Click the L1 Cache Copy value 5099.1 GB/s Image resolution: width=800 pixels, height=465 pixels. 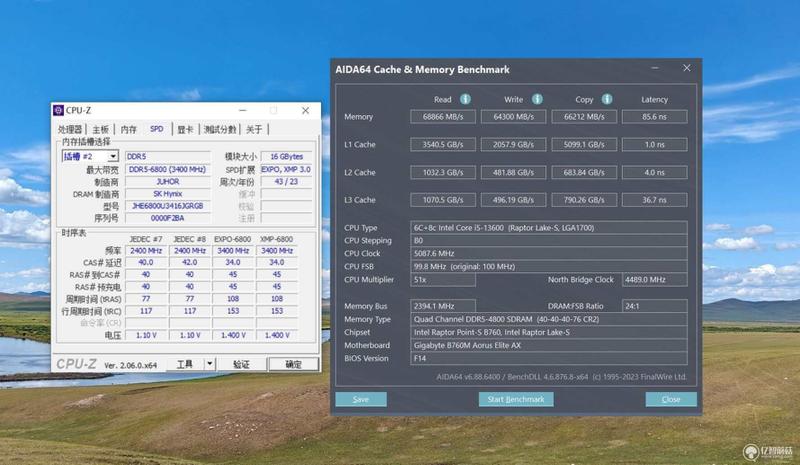(584, 144)
